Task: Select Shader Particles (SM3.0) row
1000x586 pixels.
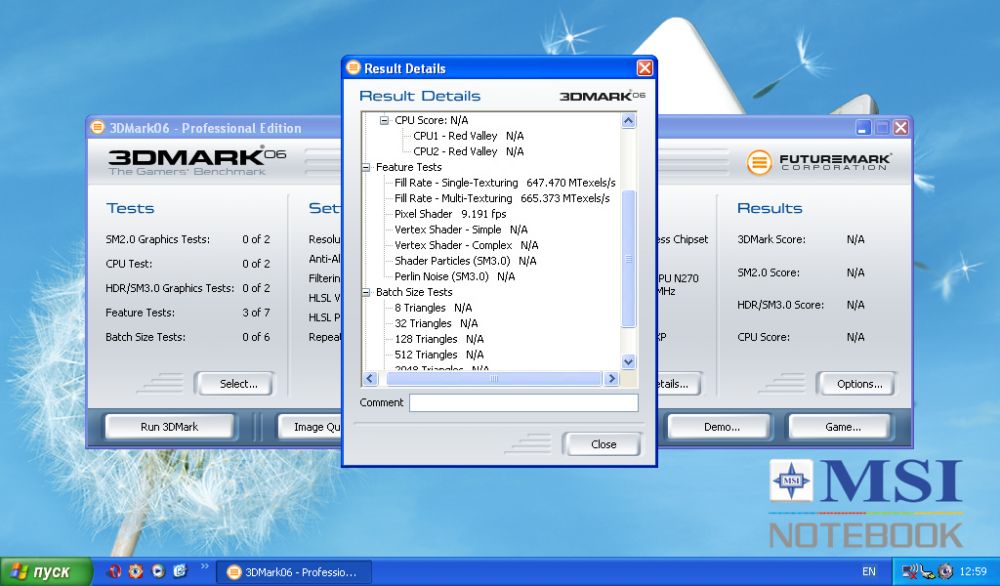Action: click(x=466, y=261)
